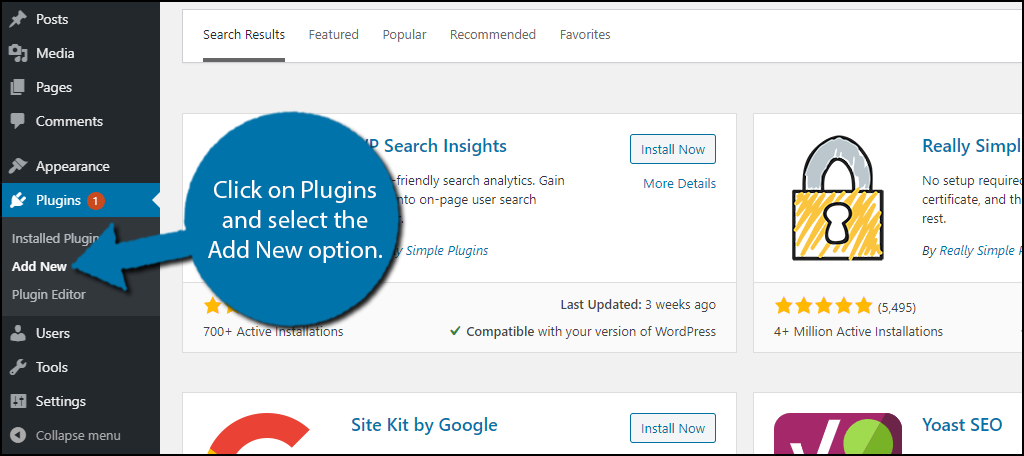1024x456 pixels.
Task: View More Details for WP Search Insights
Action: (679, 184)
